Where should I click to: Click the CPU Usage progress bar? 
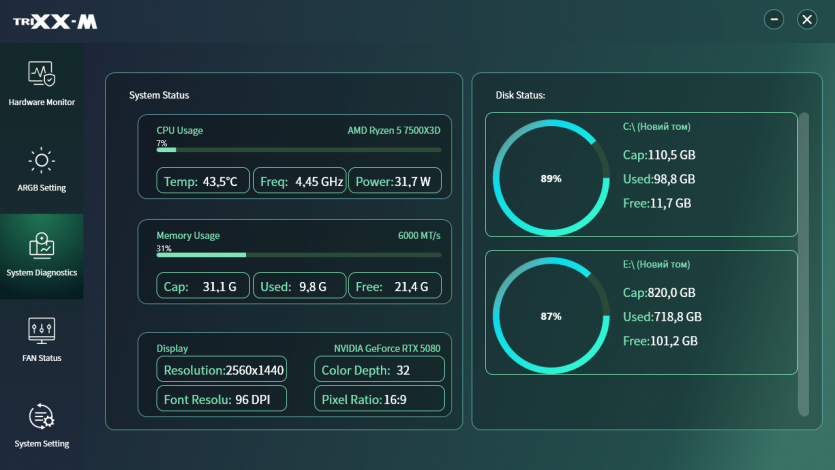pos(298,150)
